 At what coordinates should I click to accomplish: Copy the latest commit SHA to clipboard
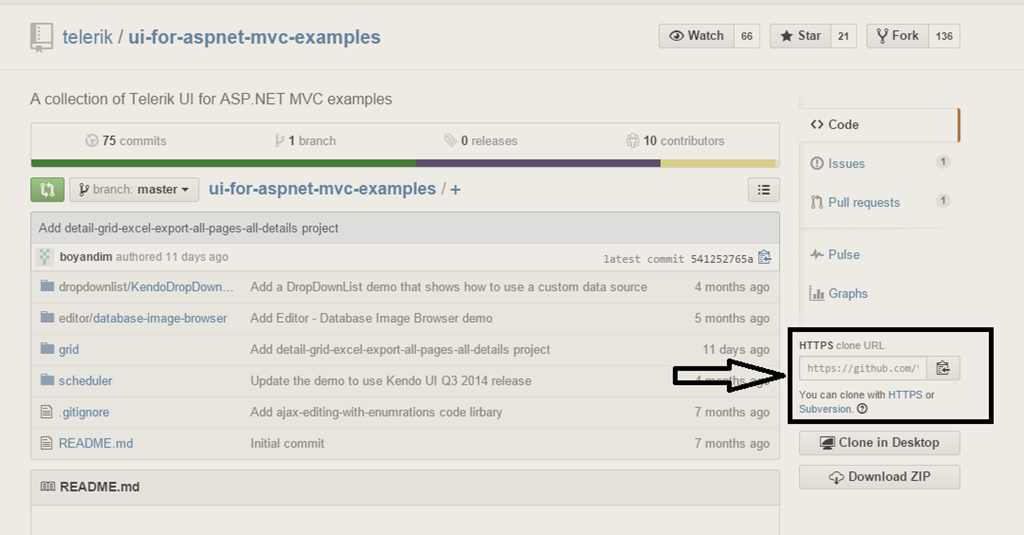(765, 257)
